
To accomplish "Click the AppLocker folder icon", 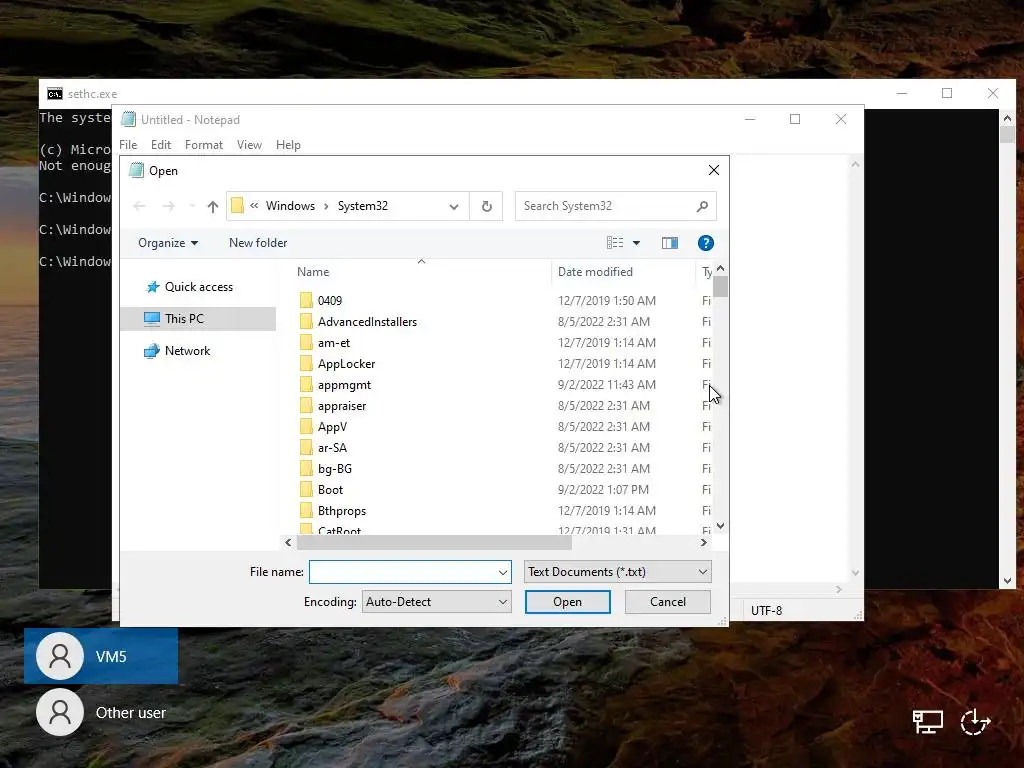I will click(306, 364).
